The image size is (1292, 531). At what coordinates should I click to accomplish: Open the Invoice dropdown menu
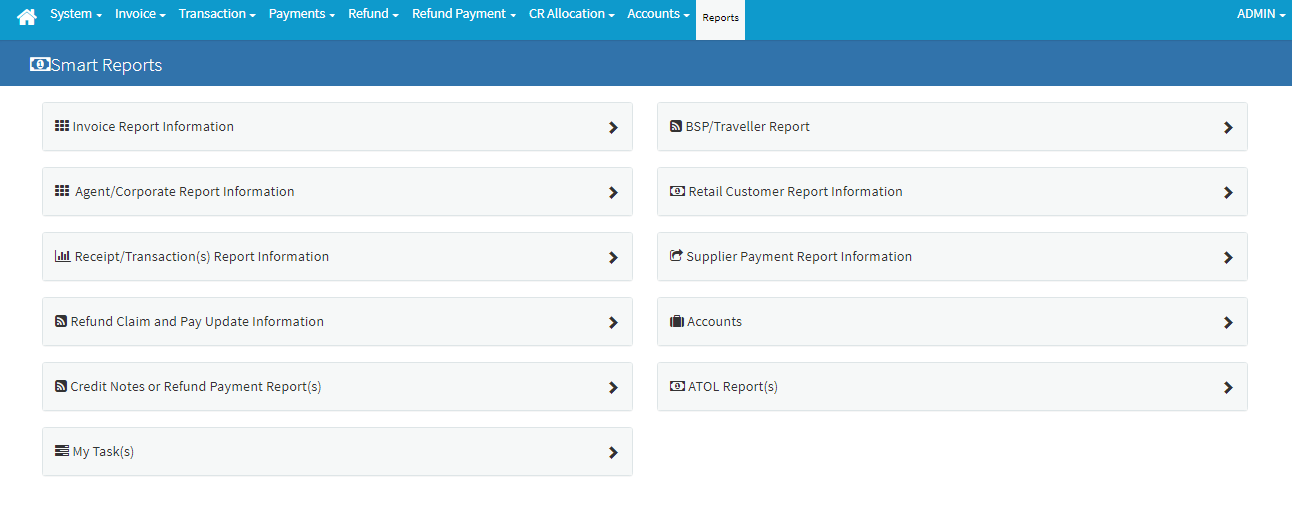click(140, 14)
